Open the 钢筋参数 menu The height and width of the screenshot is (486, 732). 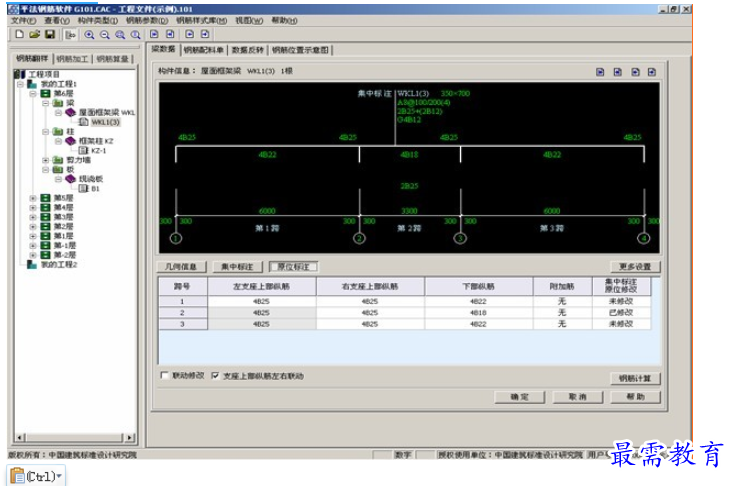tap(147, 21)
